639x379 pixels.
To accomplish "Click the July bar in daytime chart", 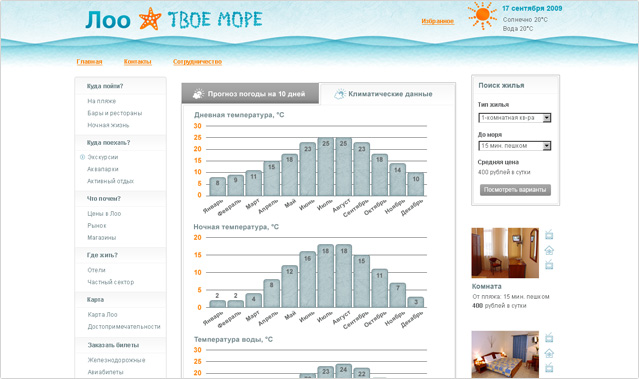I will pos(326,167).
